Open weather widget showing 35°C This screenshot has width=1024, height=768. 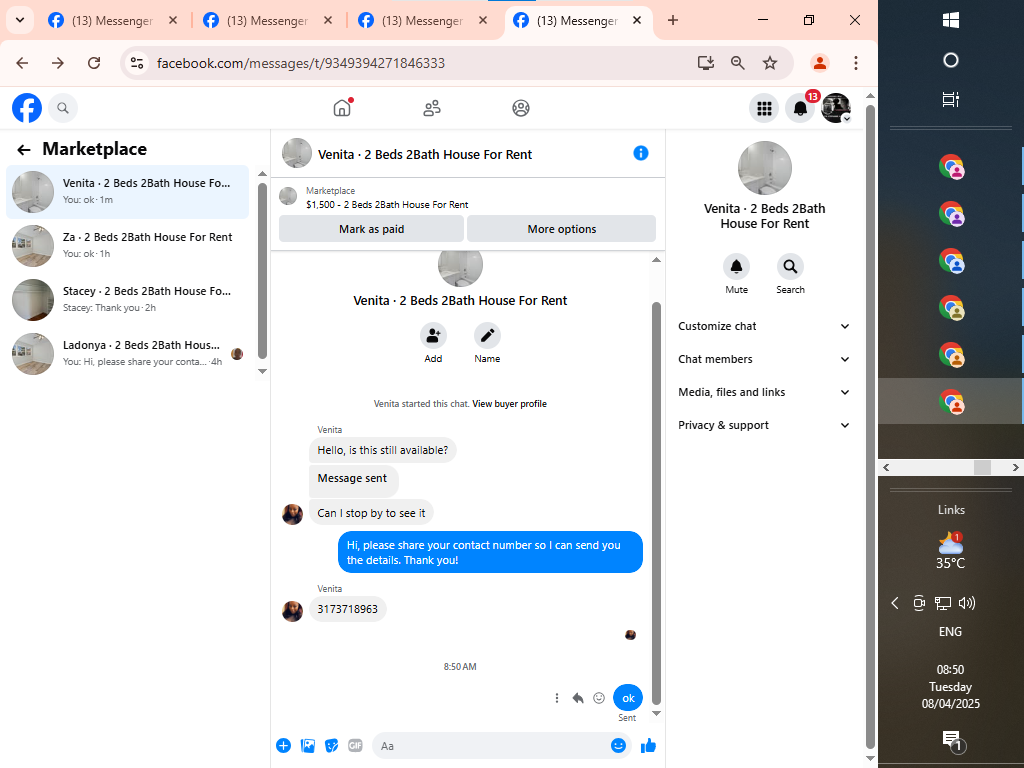(x=950, y=551)
